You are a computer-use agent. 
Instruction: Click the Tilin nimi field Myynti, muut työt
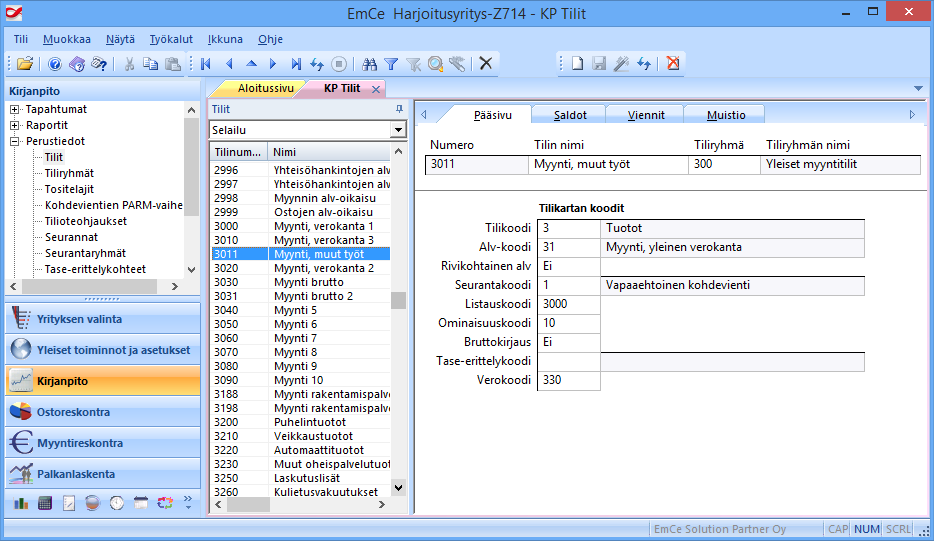[x=608, y=164]
